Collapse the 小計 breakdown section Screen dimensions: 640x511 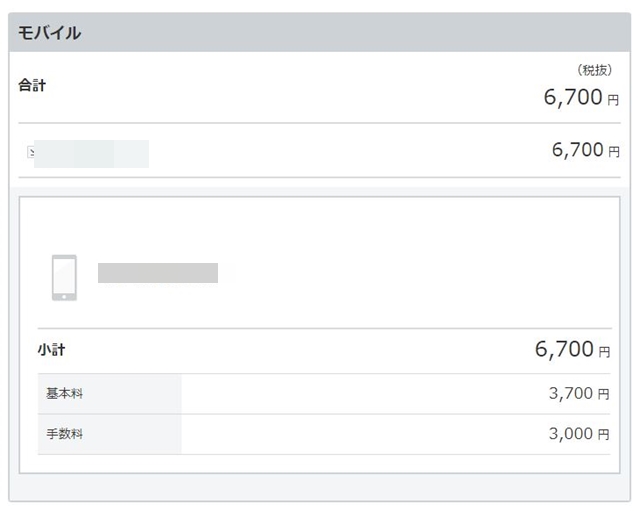point(324,351)
